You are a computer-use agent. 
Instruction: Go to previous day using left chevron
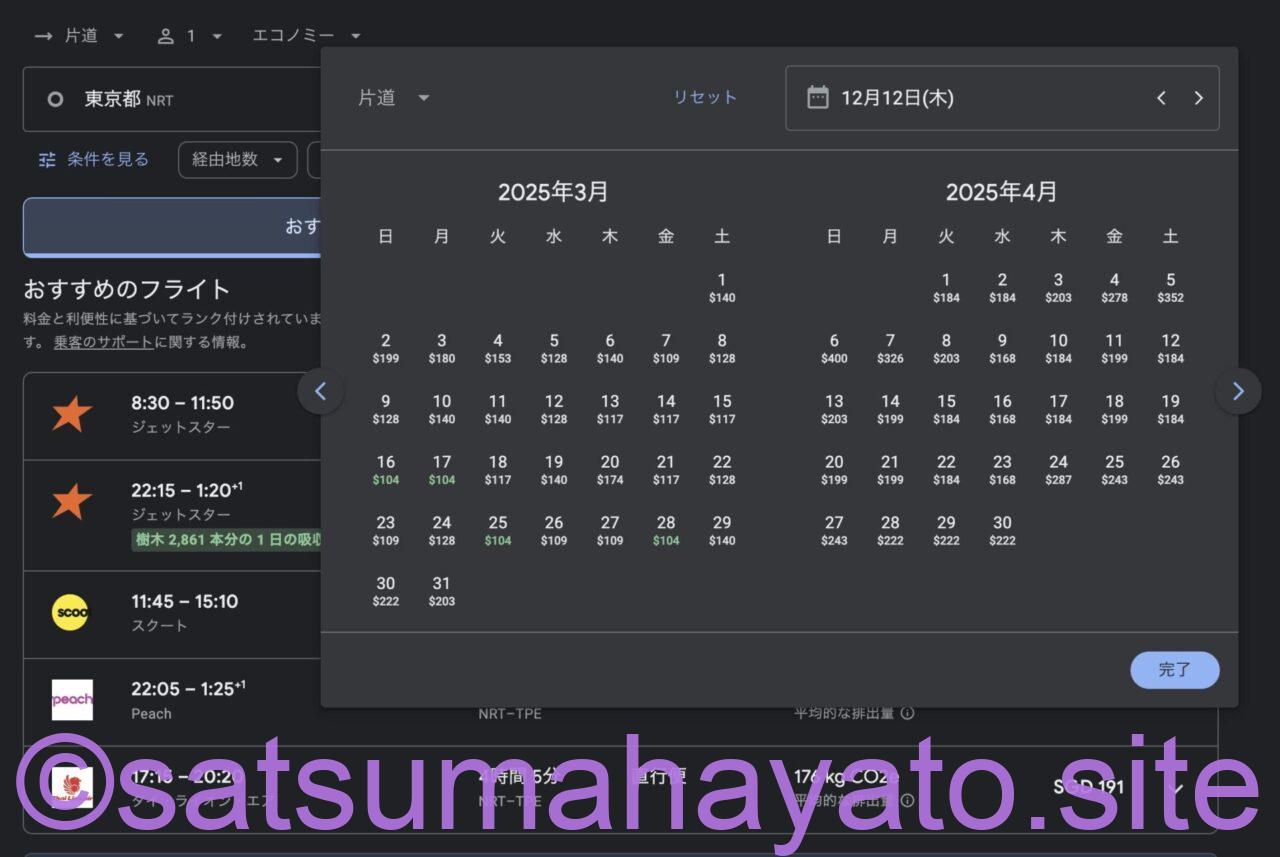point(1161,98)
